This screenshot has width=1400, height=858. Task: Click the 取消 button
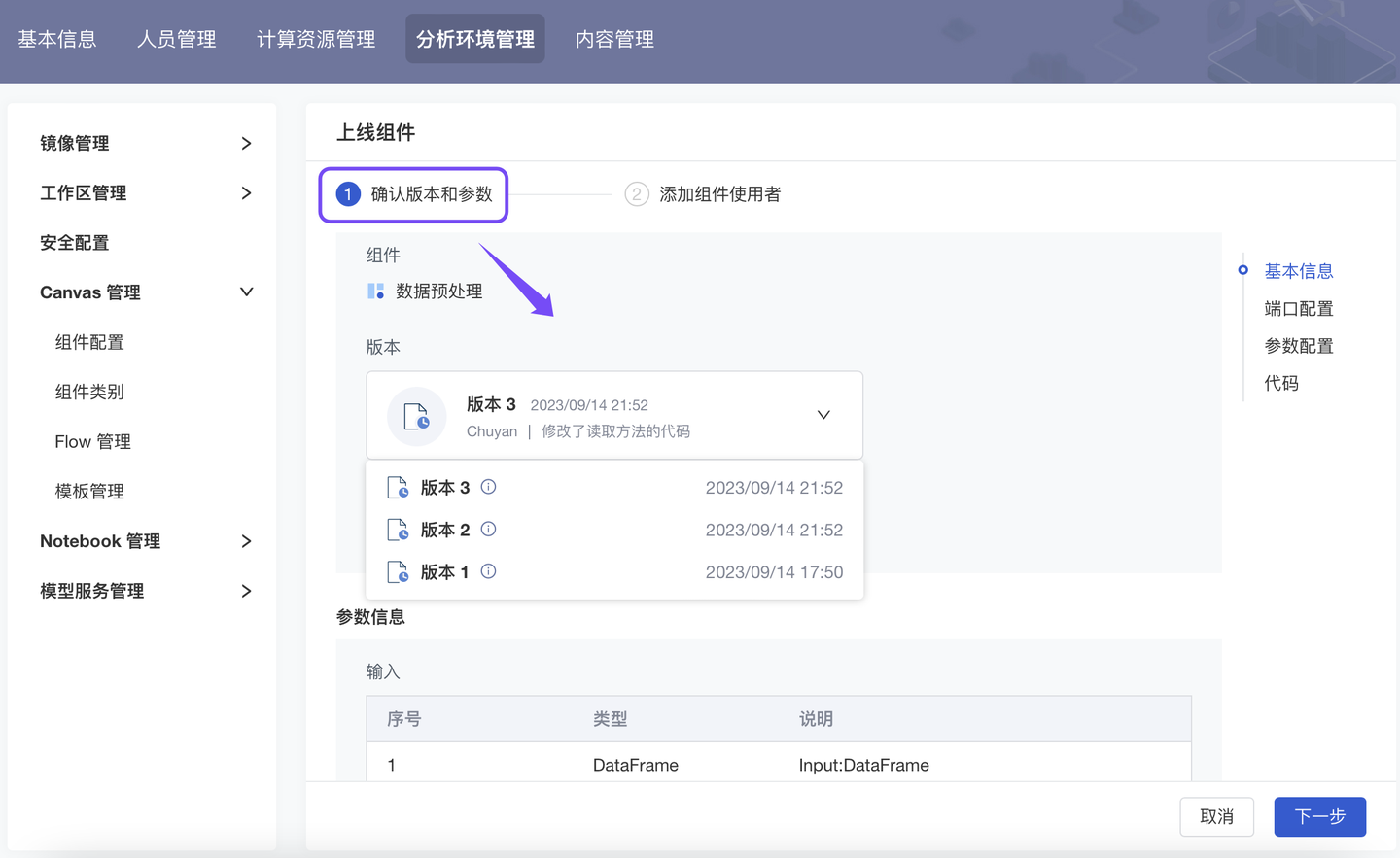click(x=1217, y=816)
